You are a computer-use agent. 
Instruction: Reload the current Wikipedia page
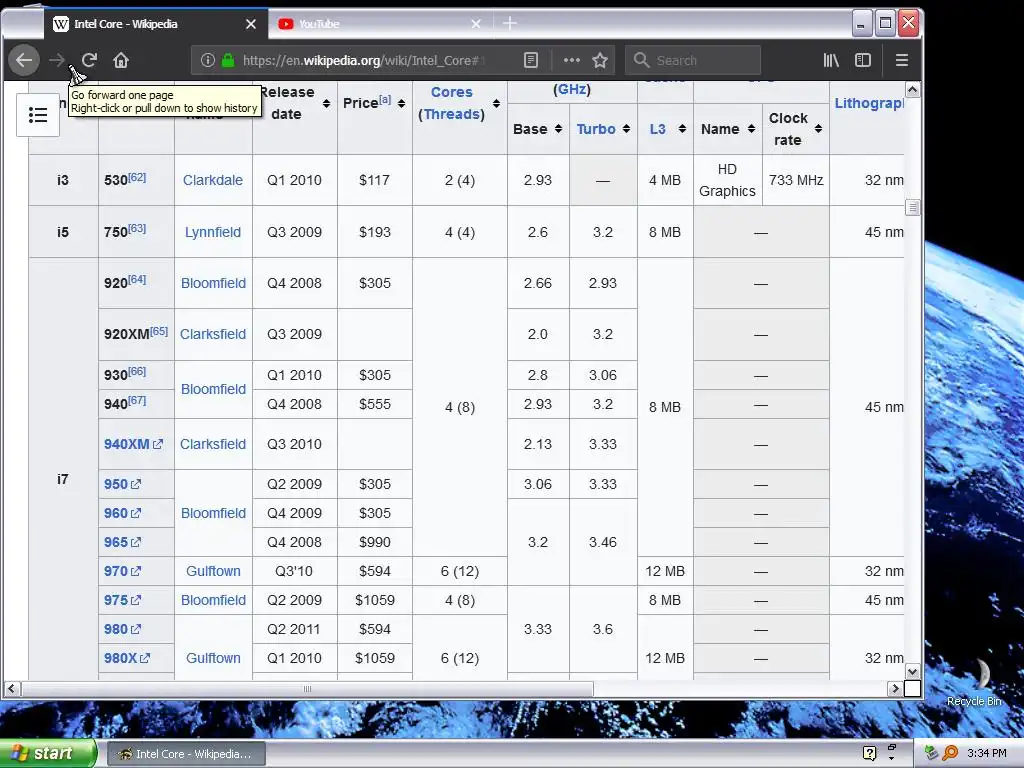point(89,60)
